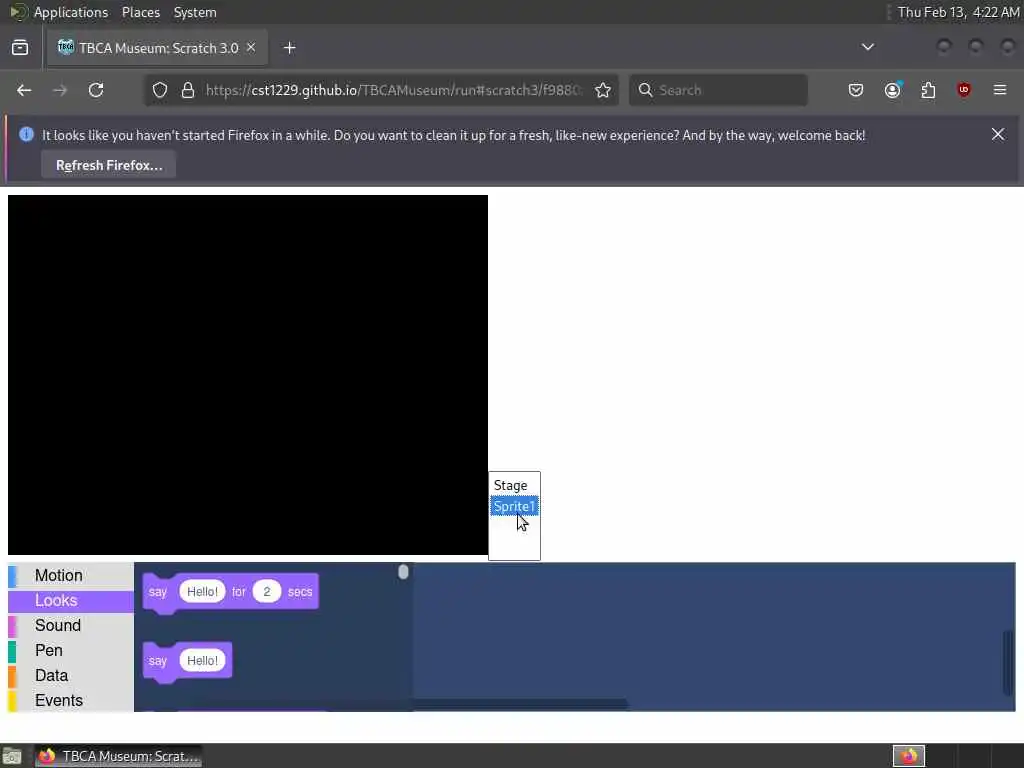This screenshot has height=768, width=1024.
Task: Open the Extensions puzzle icon
Action: [x=928, y=90]
